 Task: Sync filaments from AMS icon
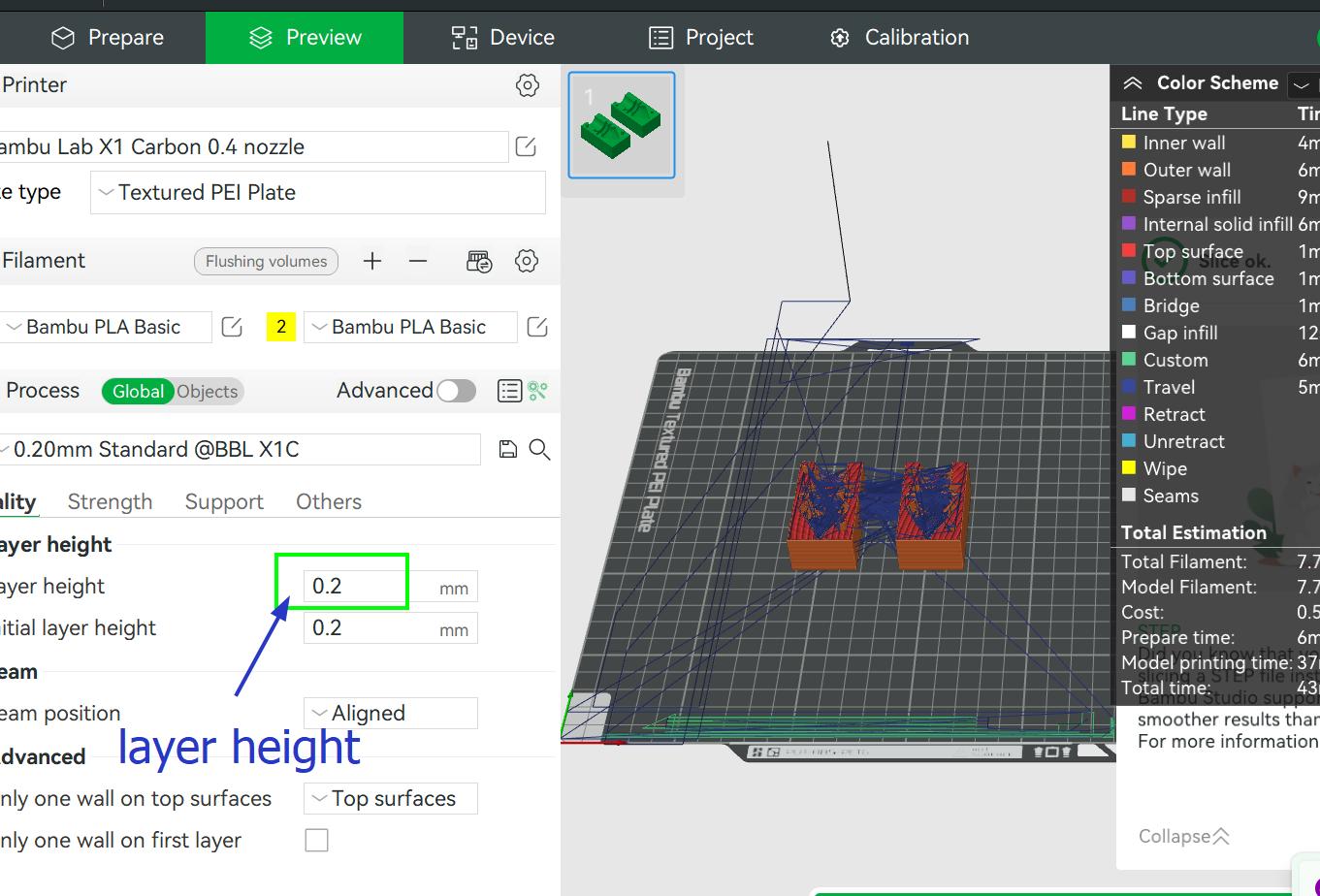[x=479, y=261]
